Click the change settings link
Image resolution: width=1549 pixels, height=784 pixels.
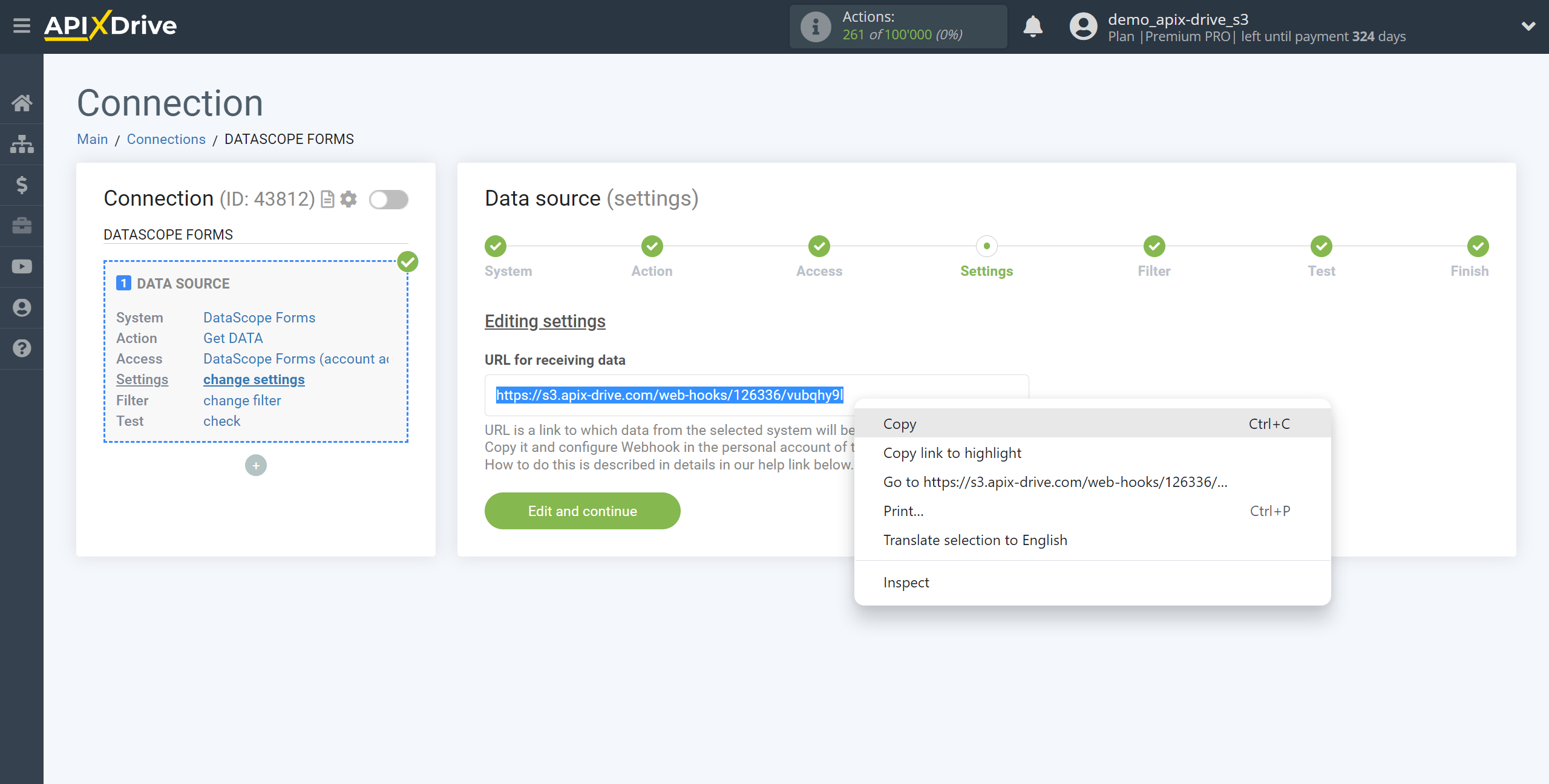click(x=254, y=379)
